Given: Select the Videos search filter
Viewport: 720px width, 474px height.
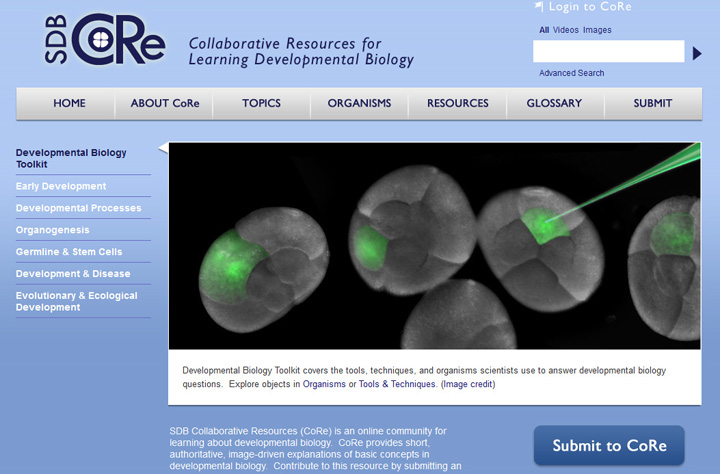Looking at the screenshot, I should (565, 30).
